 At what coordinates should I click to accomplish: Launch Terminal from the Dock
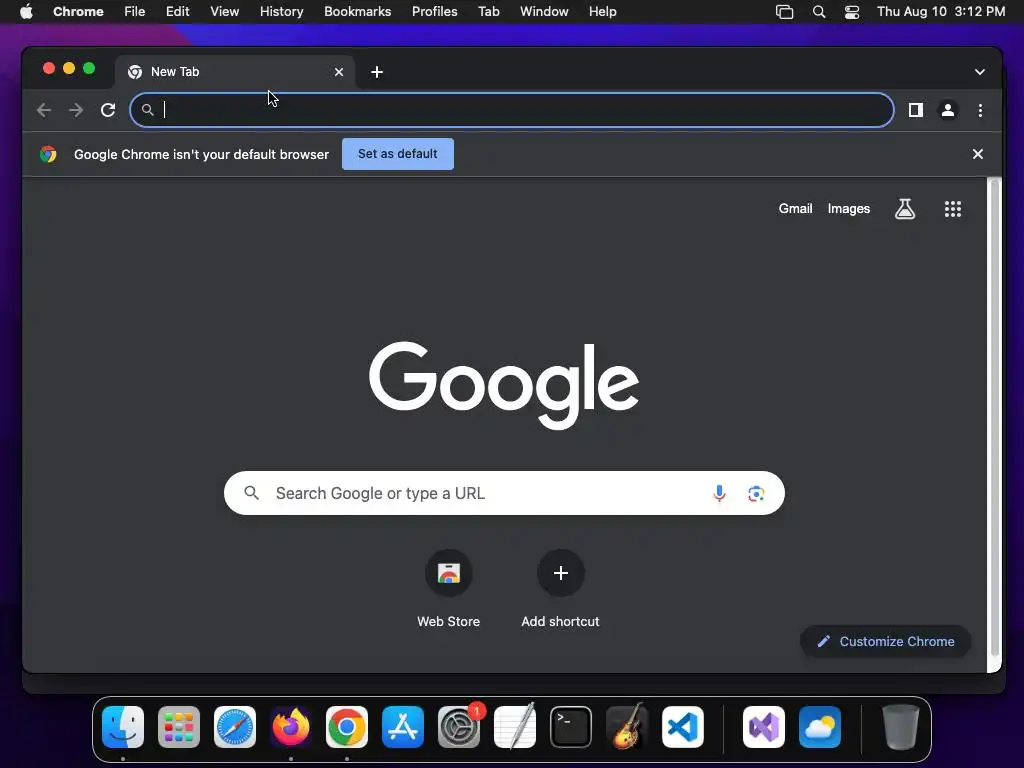571,727
